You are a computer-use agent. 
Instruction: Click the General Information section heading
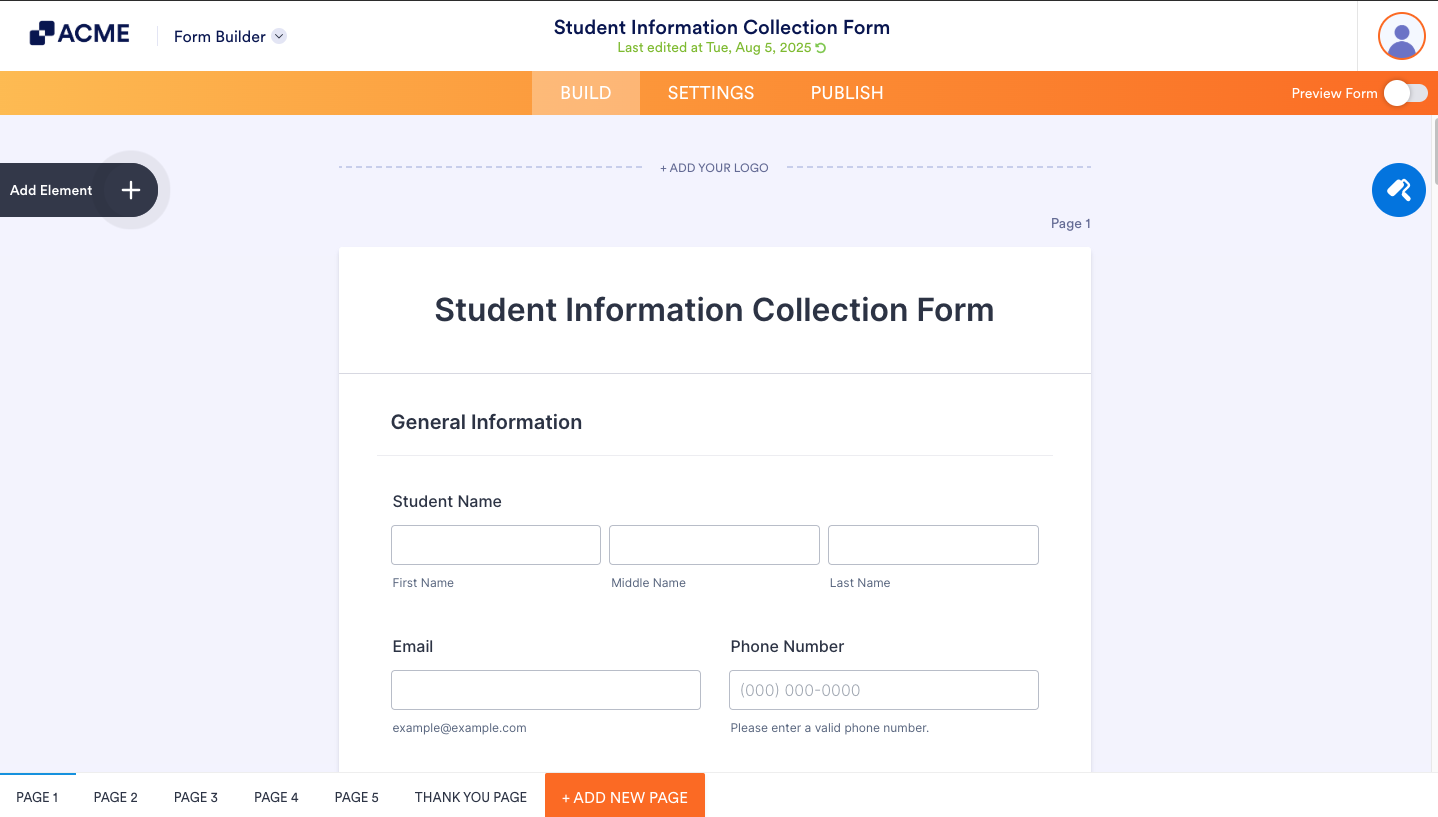click(486, 421)
